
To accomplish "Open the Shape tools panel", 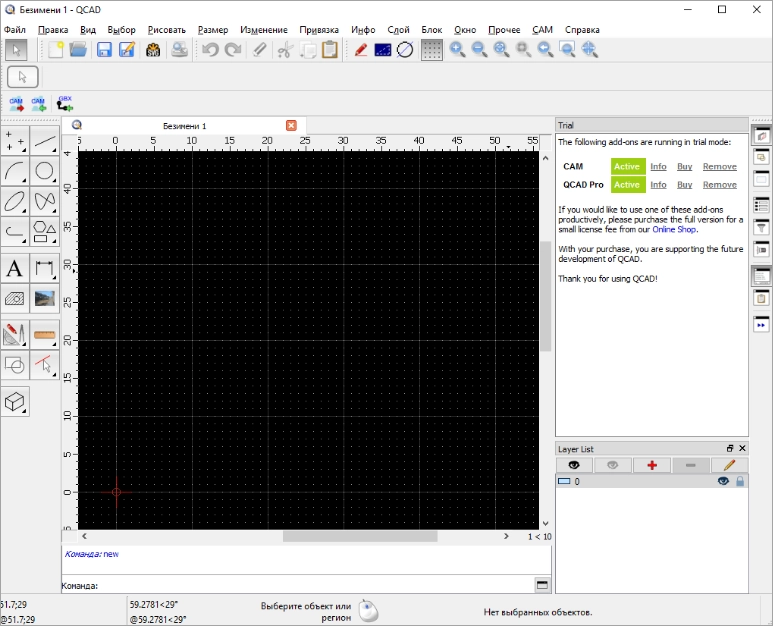I will tap(45, 231).
